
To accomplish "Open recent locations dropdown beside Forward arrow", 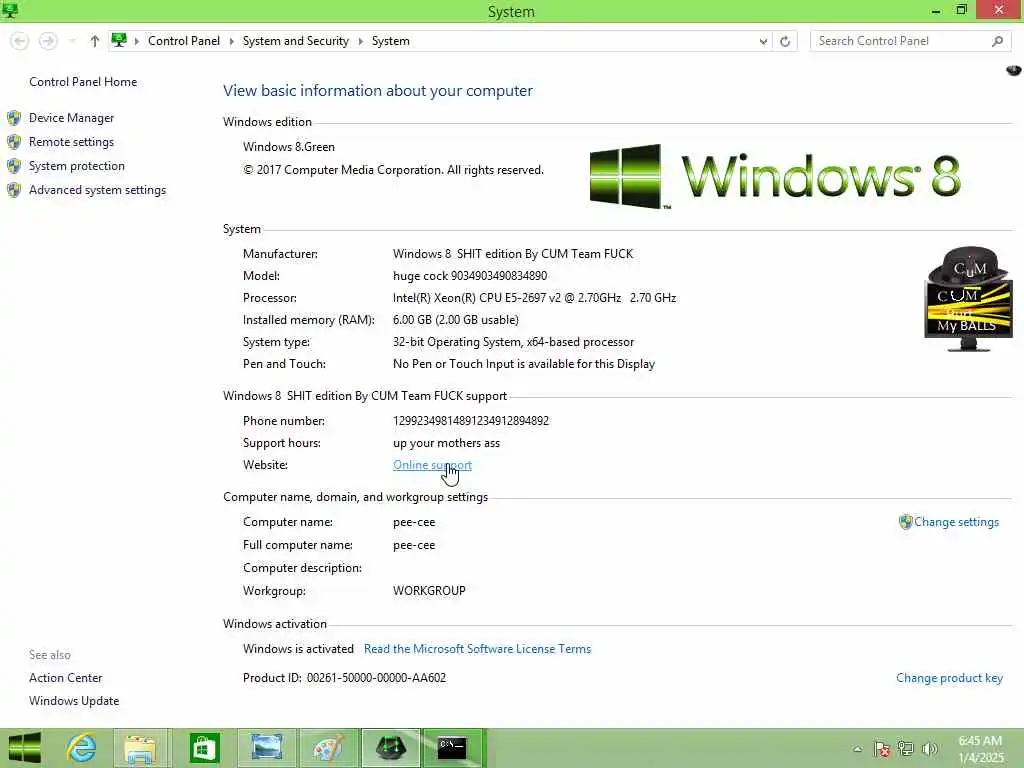I will [72, 41].
